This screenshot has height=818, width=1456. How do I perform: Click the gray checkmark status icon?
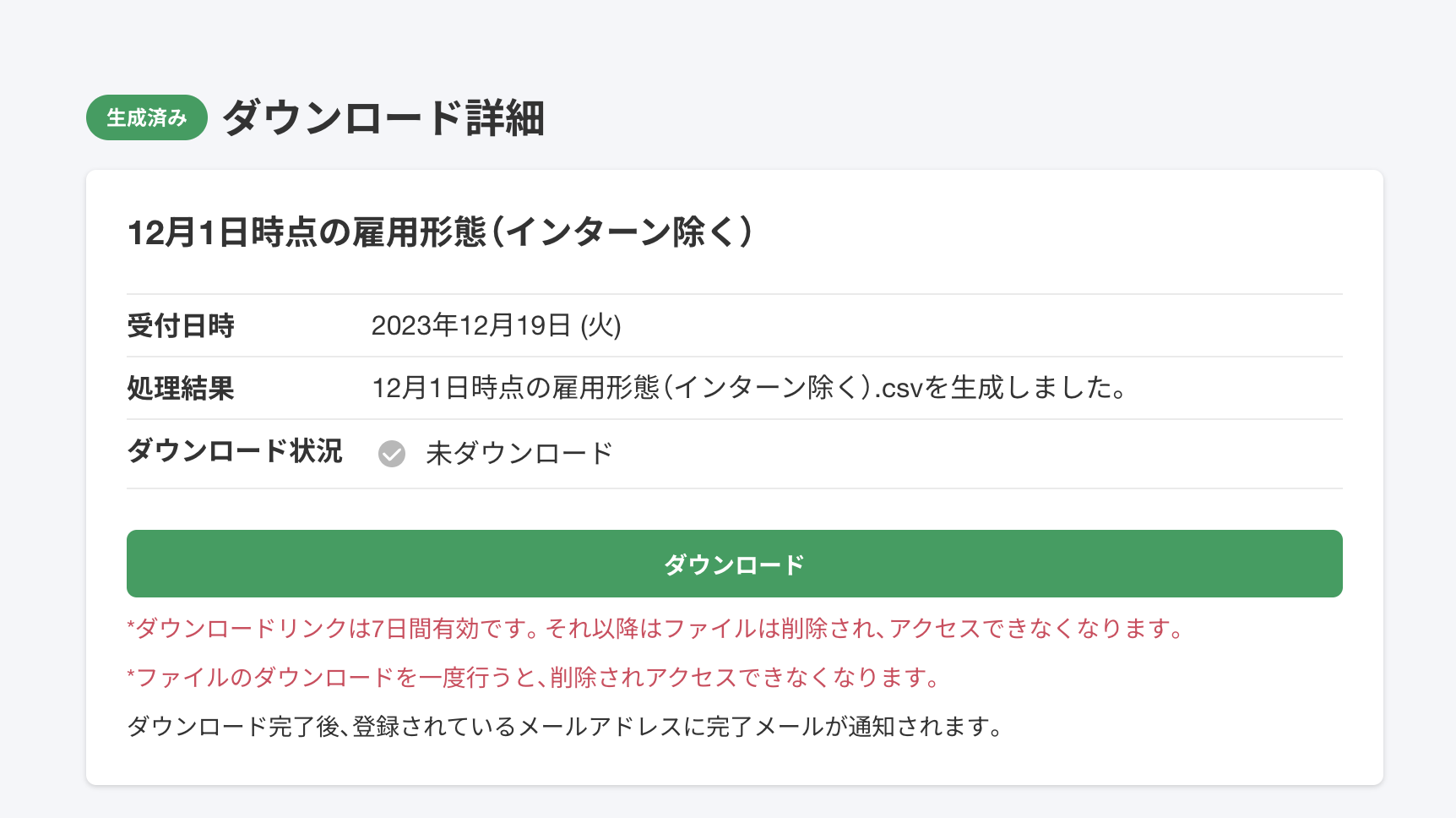[392, 454]
